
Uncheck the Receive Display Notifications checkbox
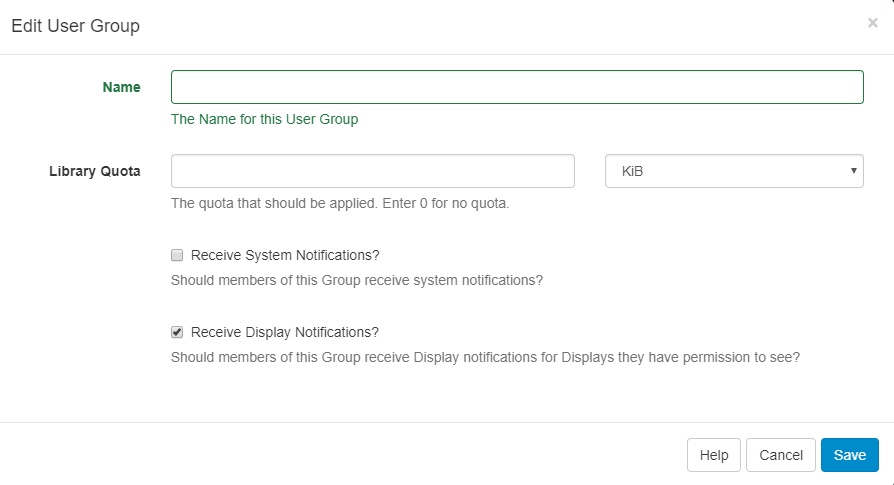click(177, 332)
